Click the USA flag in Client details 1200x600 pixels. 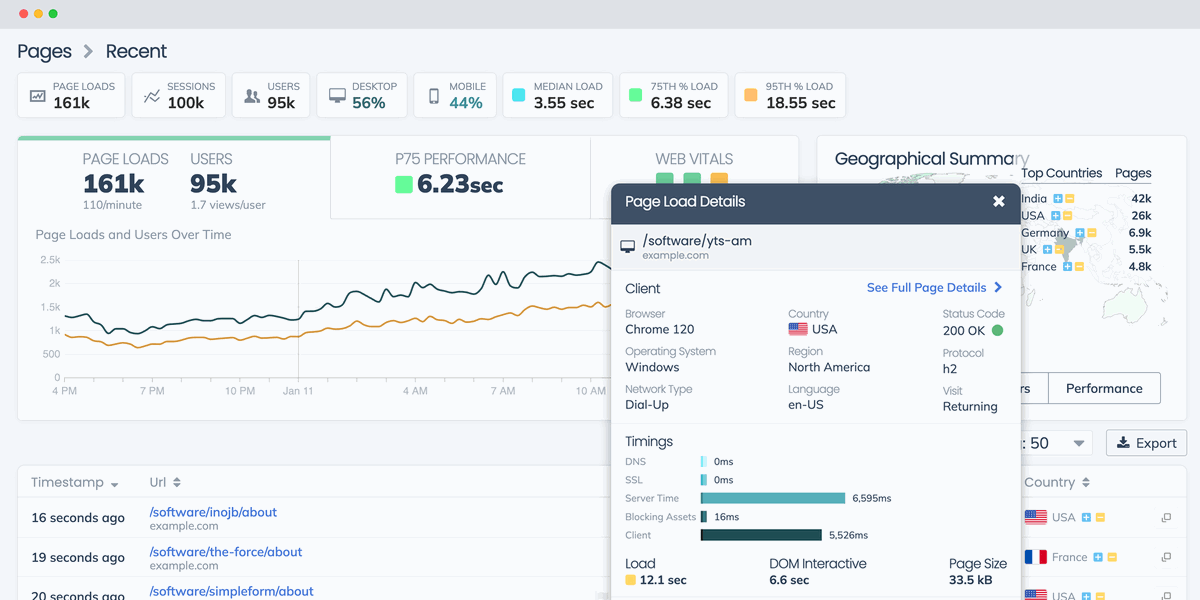coord(798,329)
